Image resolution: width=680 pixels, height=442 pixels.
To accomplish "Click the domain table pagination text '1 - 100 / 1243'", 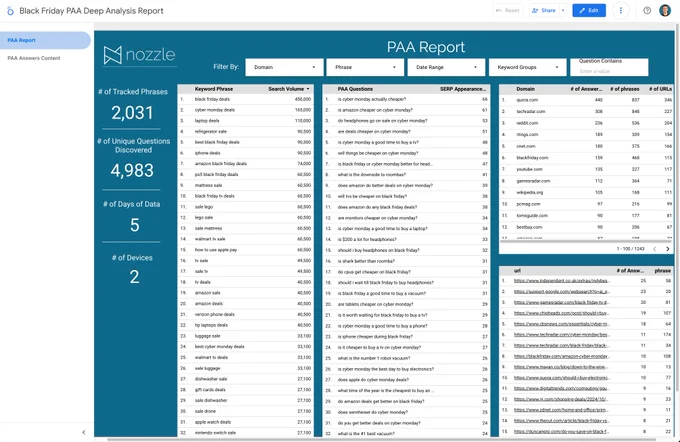I will click(x=631, y=249).
